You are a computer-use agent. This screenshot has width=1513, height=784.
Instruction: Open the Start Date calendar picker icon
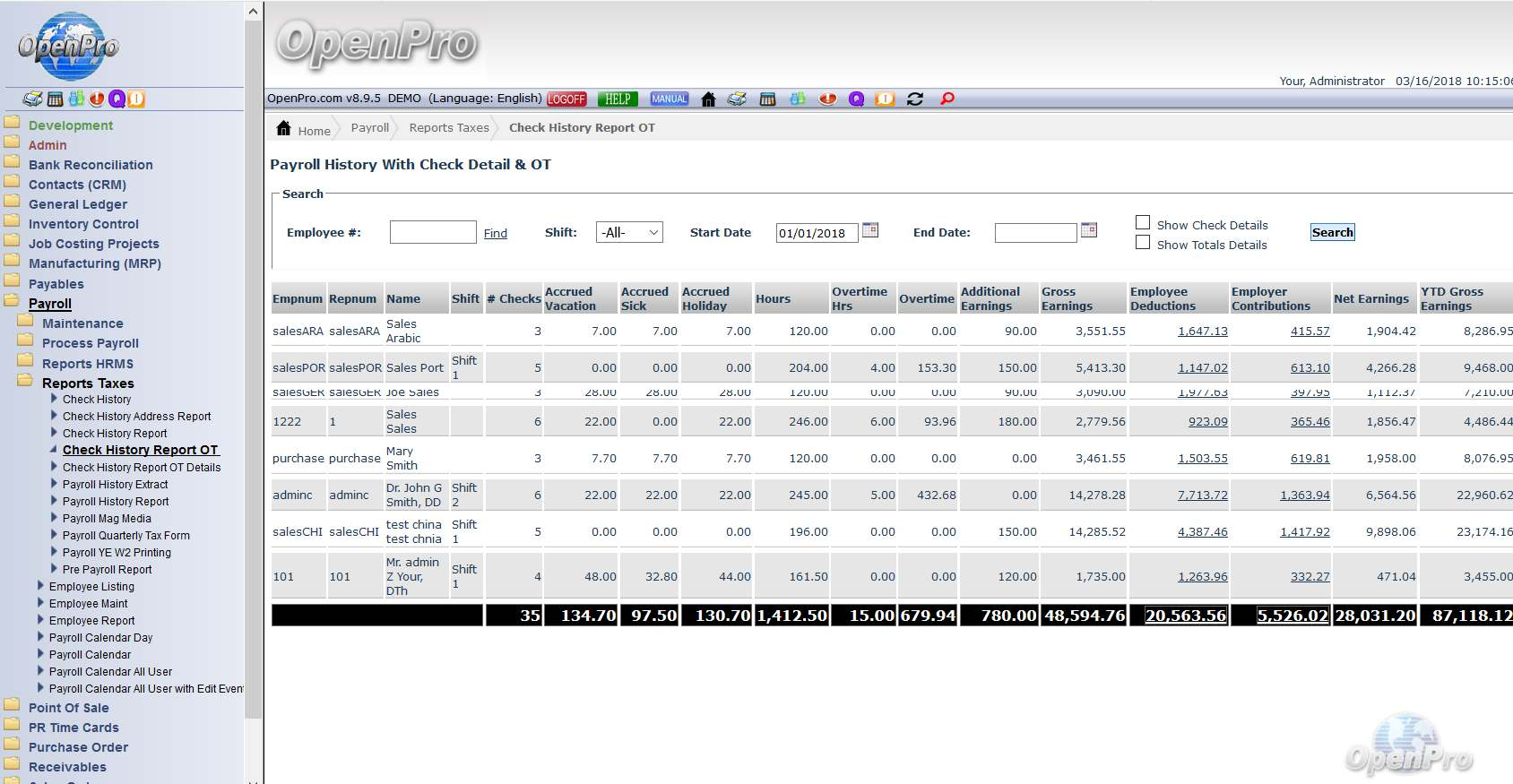click(869, 230)
